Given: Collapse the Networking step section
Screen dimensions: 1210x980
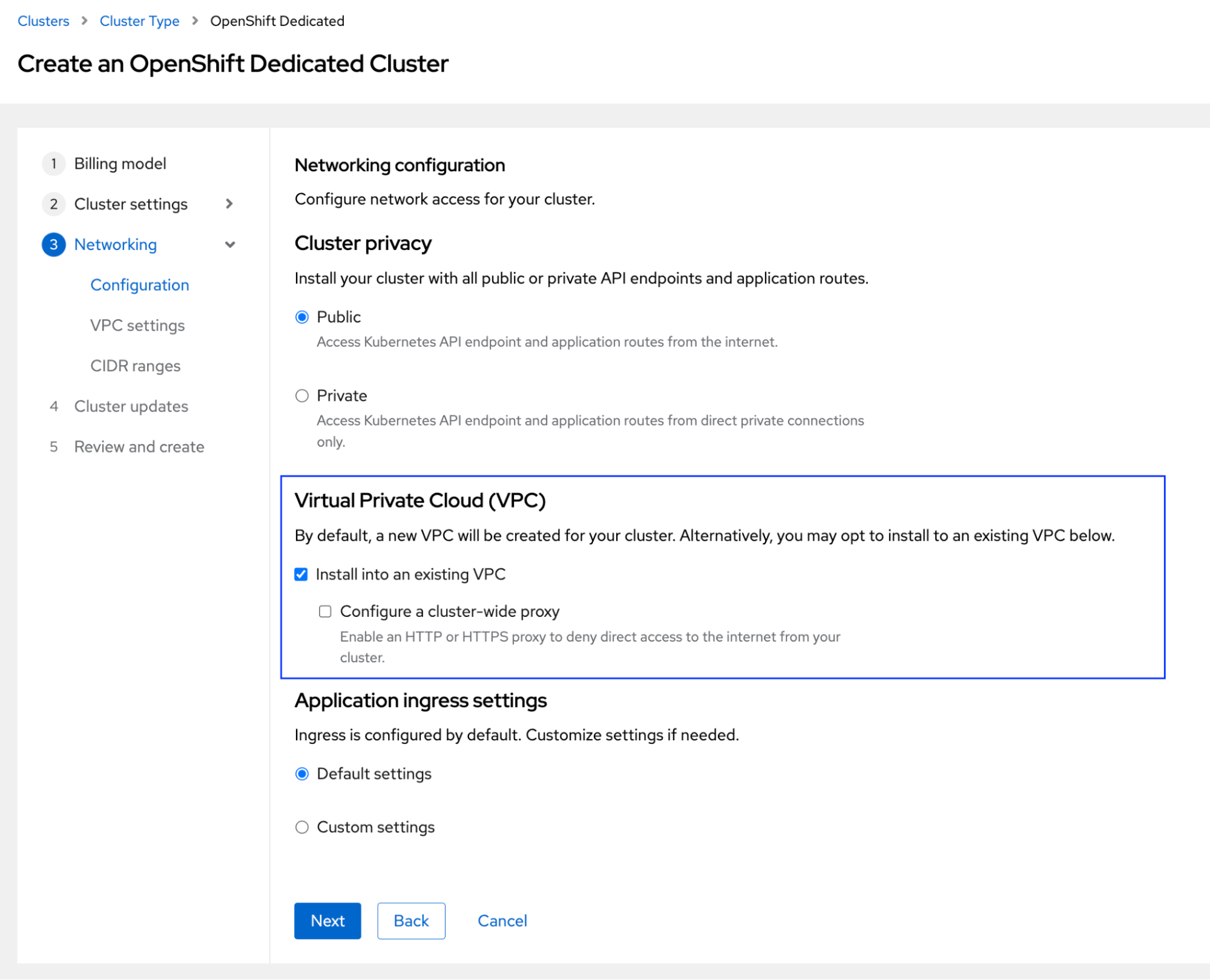Looking at the screenshot, I should (x=230, y=245).
